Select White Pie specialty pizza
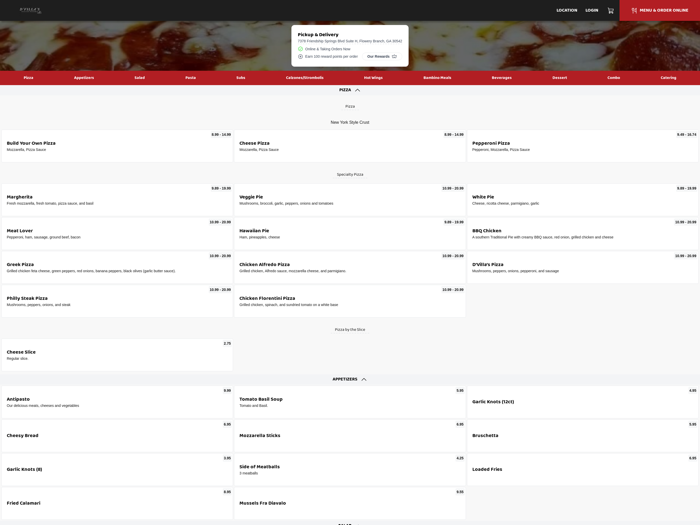The image size is (700, 525). 583,200
